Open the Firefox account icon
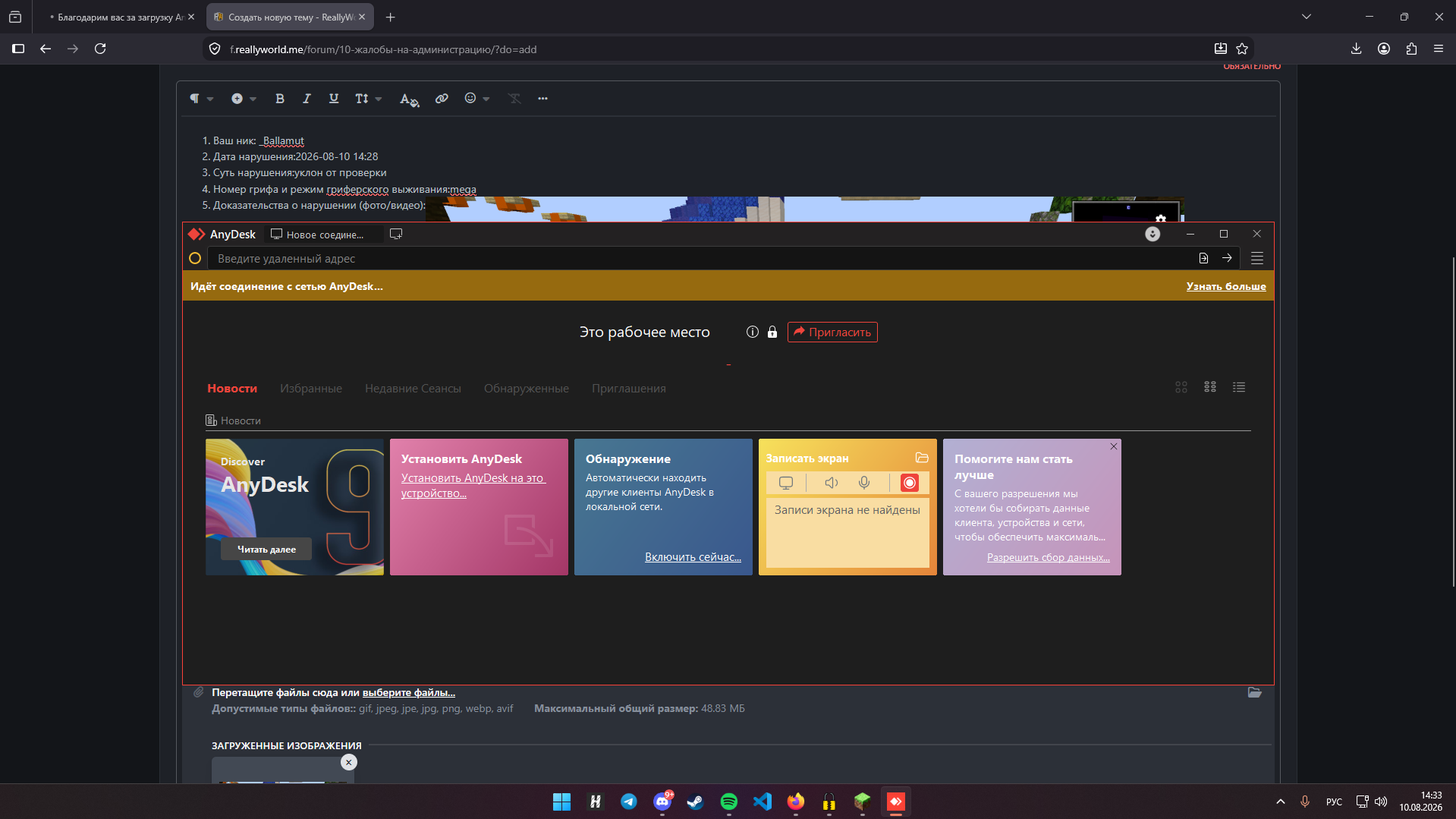1456x819 pixels. coord(1384,49)
